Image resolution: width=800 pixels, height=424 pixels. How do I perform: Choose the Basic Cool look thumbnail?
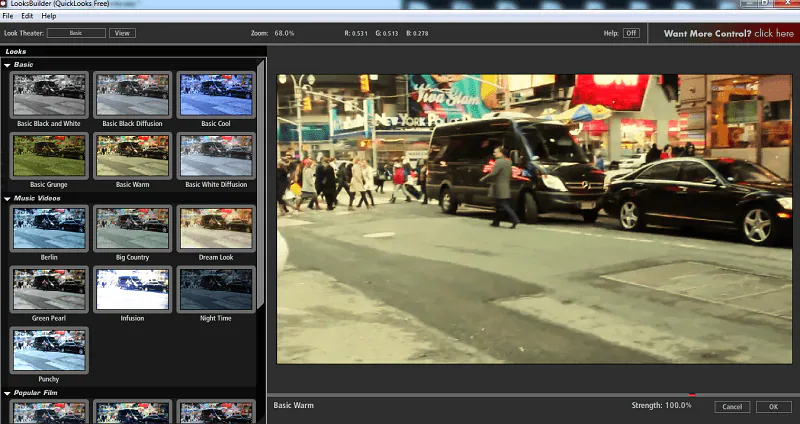click(216, 95)
